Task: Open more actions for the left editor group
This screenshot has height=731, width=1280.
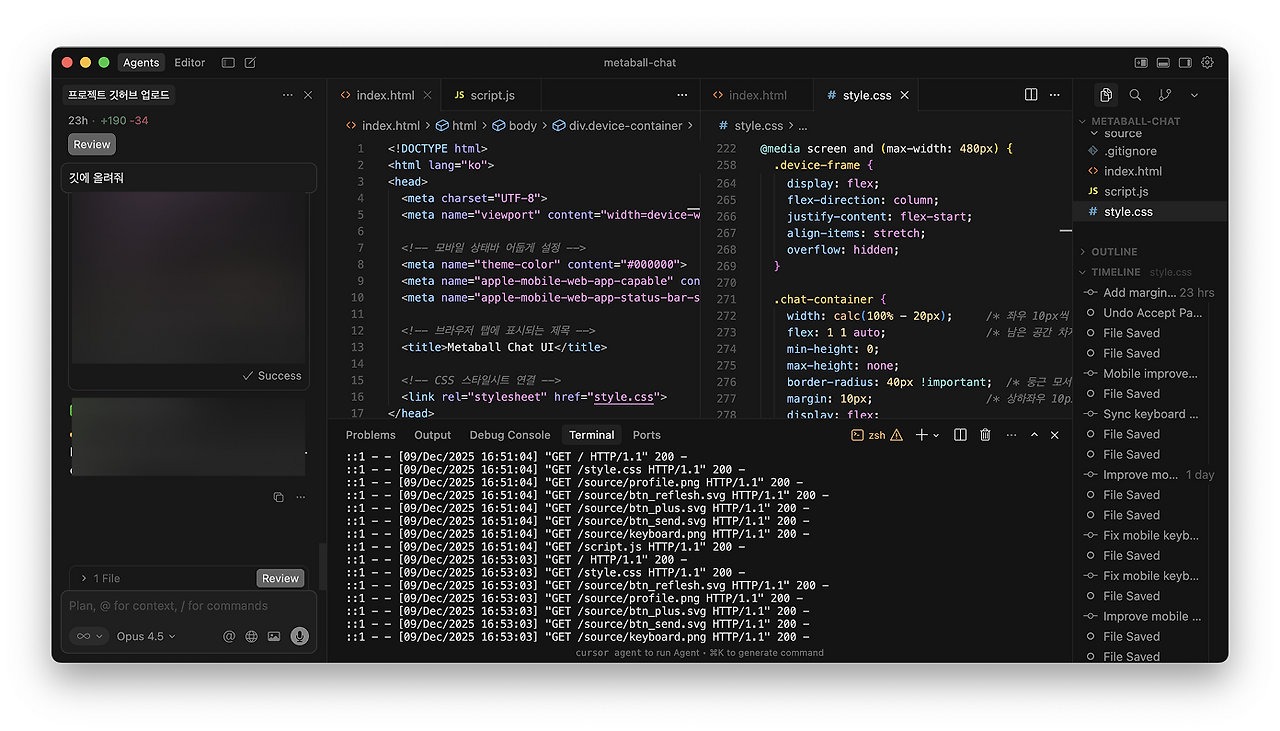Action: [x=682, y=95]
